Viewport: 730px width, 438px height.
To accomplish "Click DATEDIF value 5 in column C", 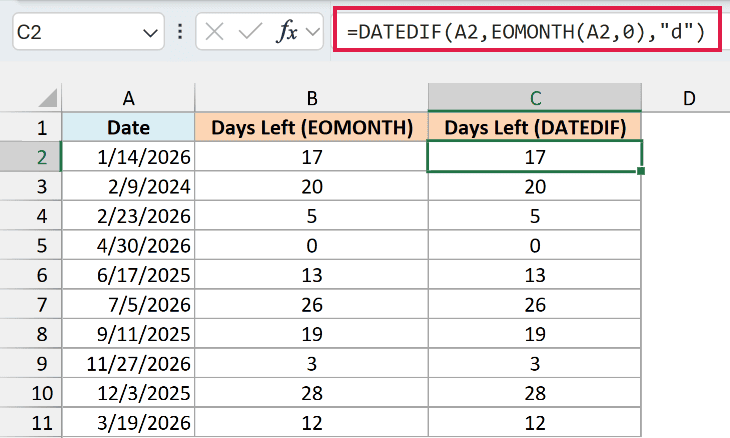I will [x=535, y=216].
